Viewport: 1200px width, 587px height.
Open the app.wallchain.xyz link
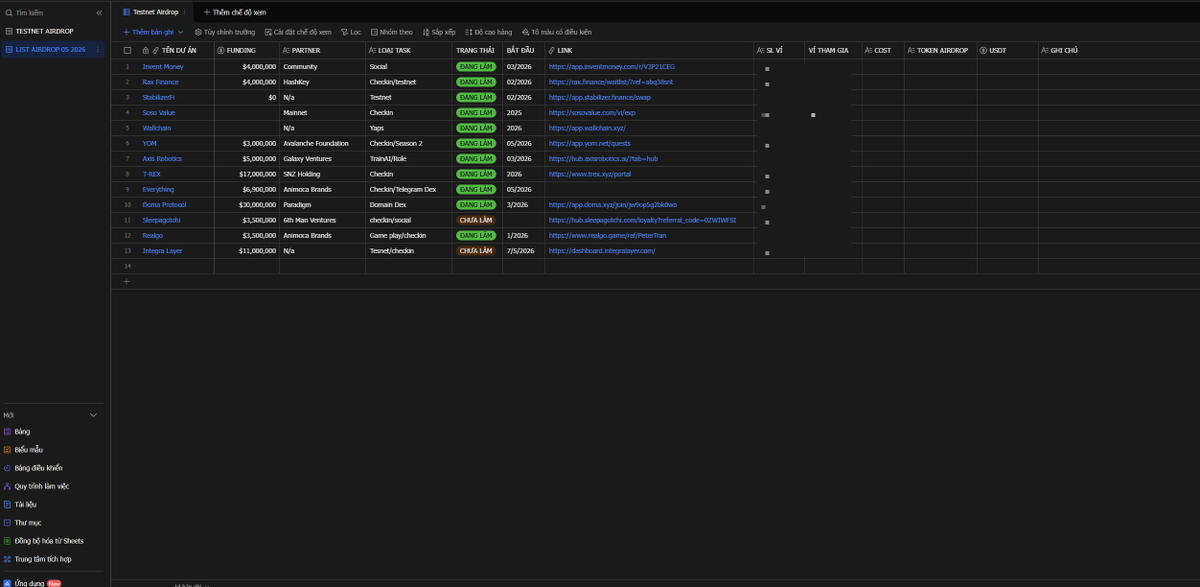pyautogui.click(x=587, y=128)
